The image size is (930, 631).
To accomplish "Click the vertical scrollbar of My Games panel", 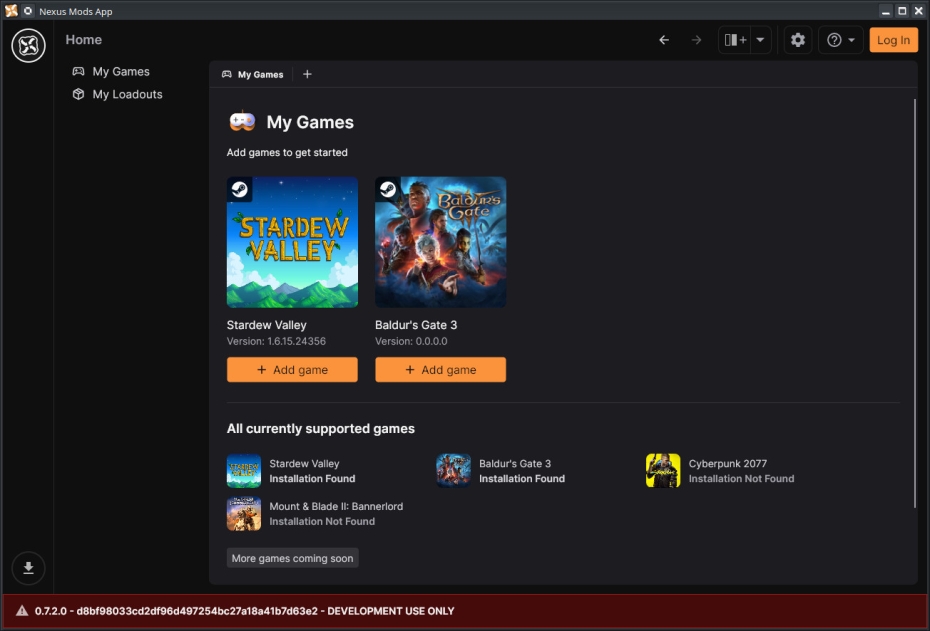I will point(915,302).
